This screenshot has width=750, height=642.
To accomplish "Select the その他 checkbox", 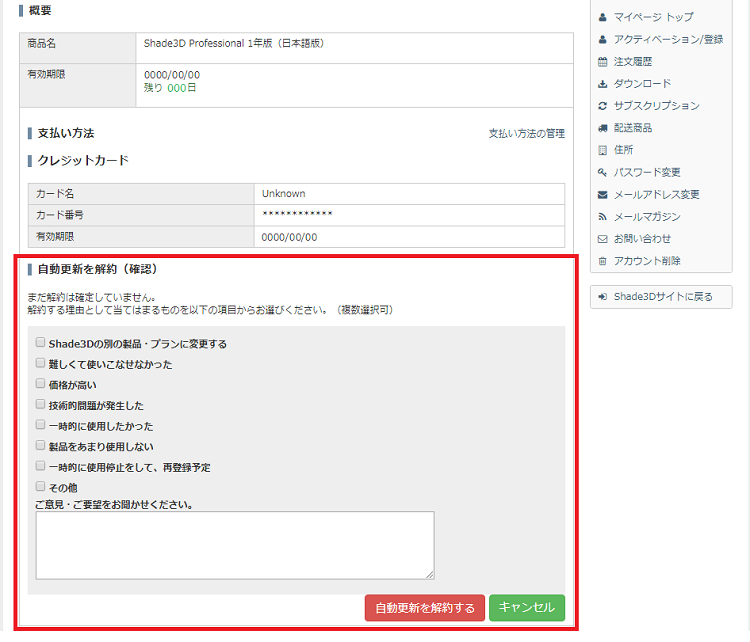I will pos(40,487).
